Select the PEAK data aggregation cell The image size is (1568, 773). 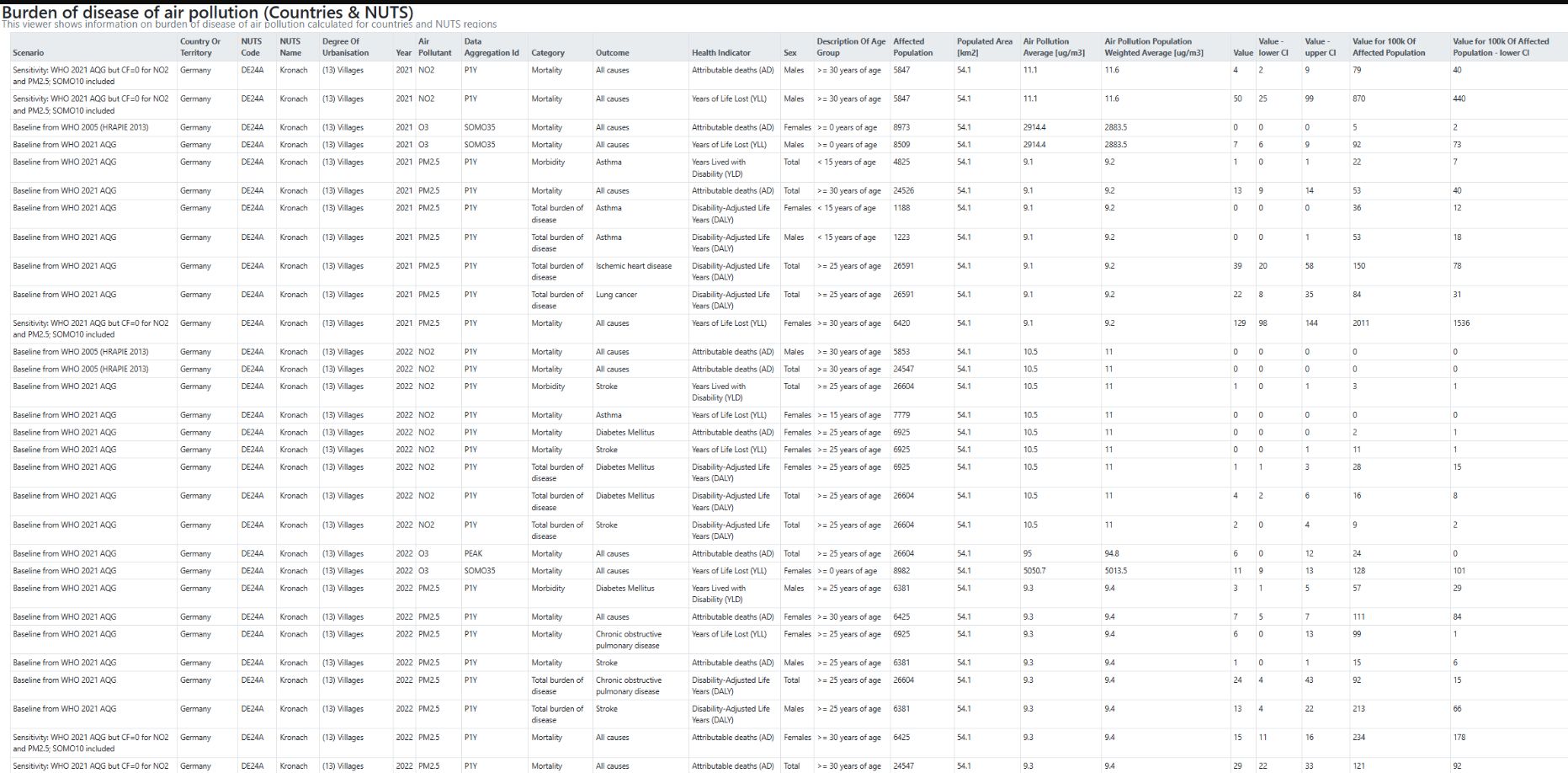pyautogui.click(x=473, y=554)
